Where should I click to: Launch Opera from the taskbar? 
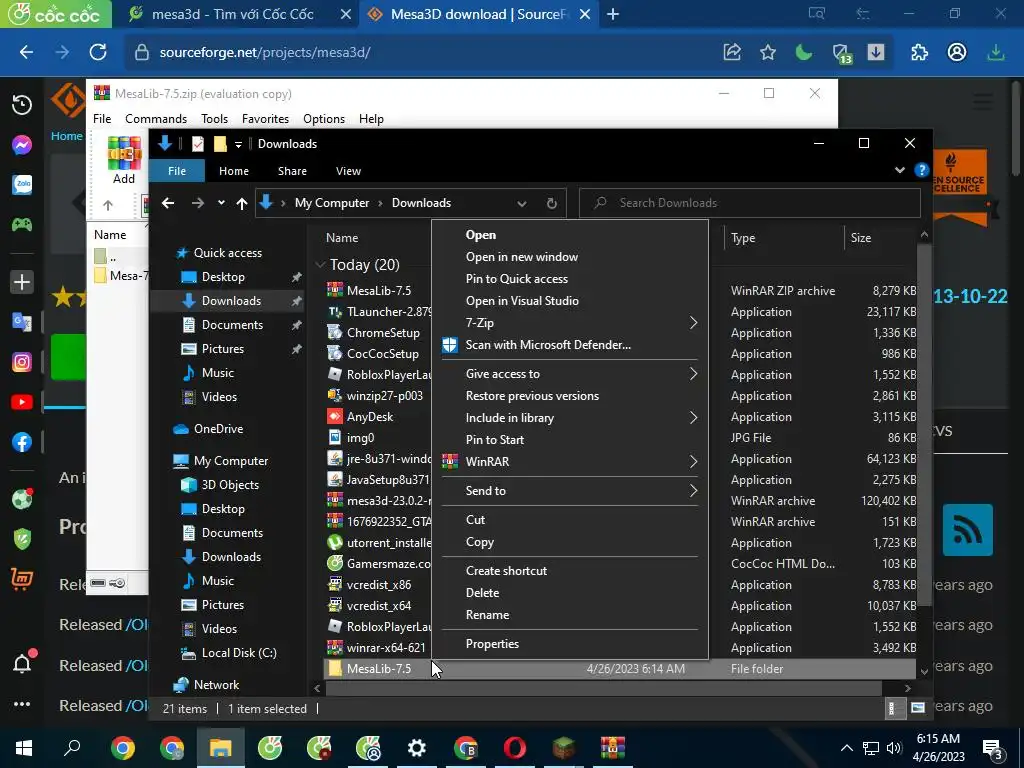click(515, 748)
